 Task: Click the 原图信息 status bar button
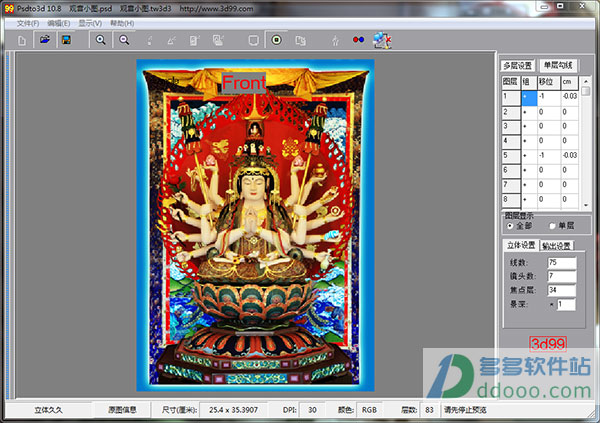pyautogui.click(x=122, y=410)
